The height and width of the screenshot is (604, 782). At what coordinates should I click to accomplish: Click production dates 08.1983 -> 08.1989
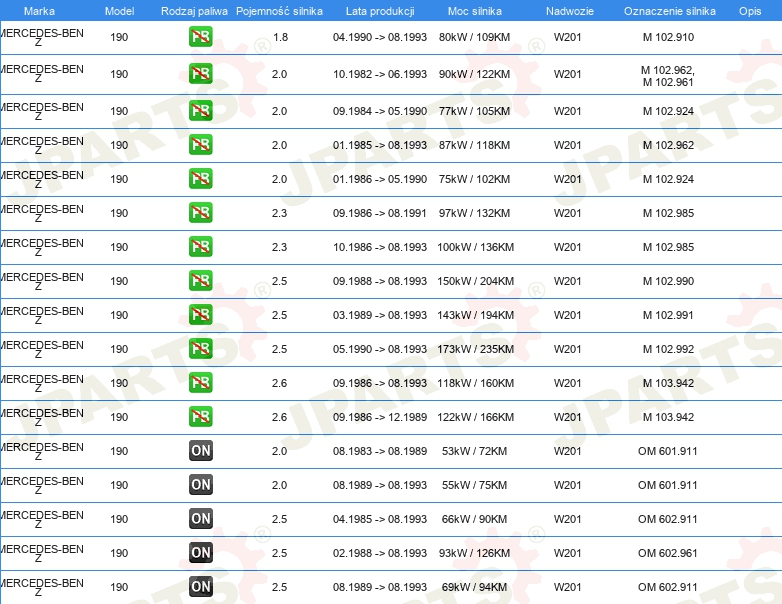coord(380,451)
